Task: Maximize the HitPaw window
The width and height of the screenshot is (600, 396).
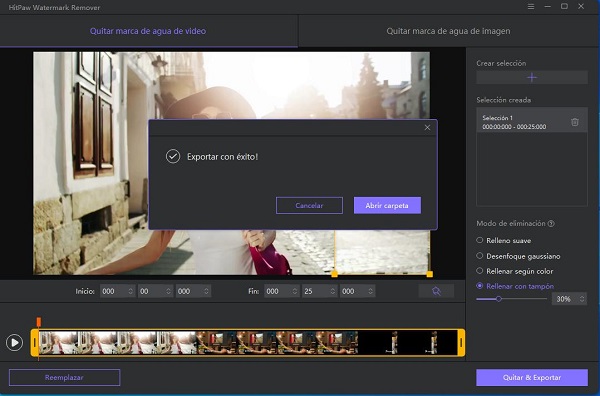Action: [x=564, y=6]
